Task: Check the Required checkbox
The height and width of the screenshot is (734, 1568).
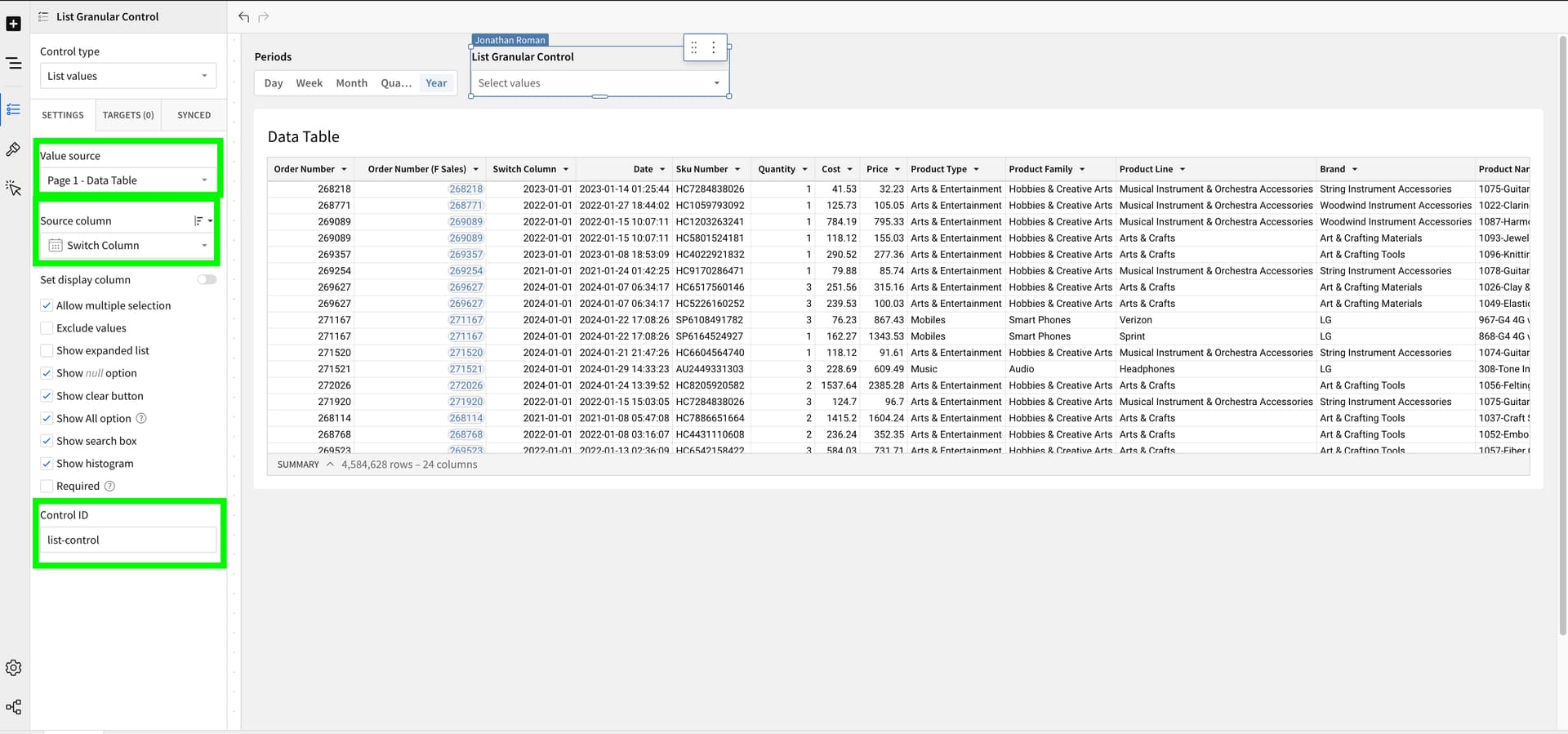Action: point(47,486)
